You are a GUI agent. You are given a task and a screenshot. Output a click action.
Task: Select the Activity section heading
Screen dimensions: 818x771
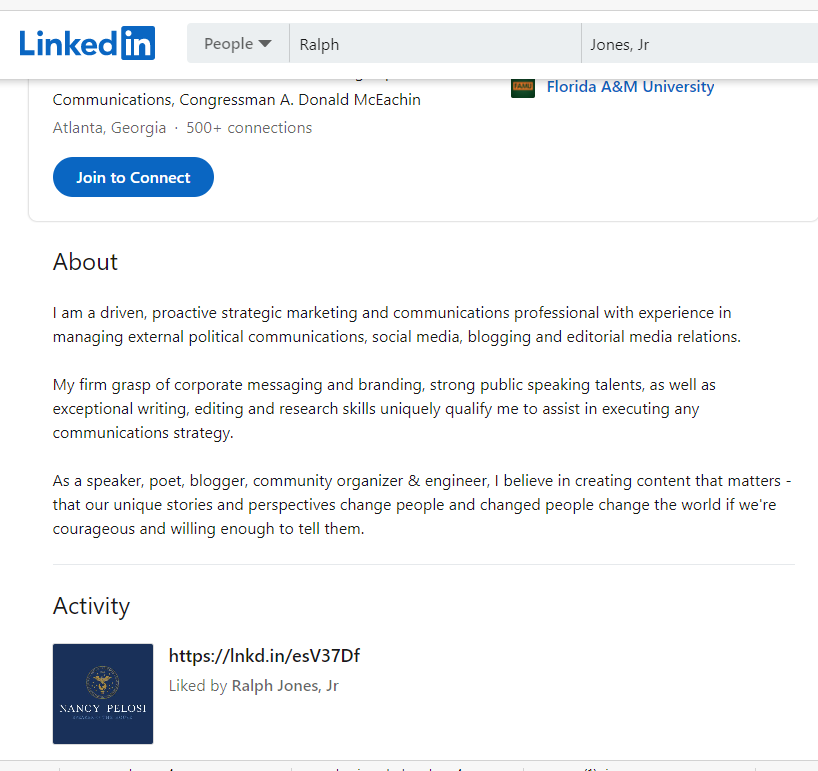point(91,606)
